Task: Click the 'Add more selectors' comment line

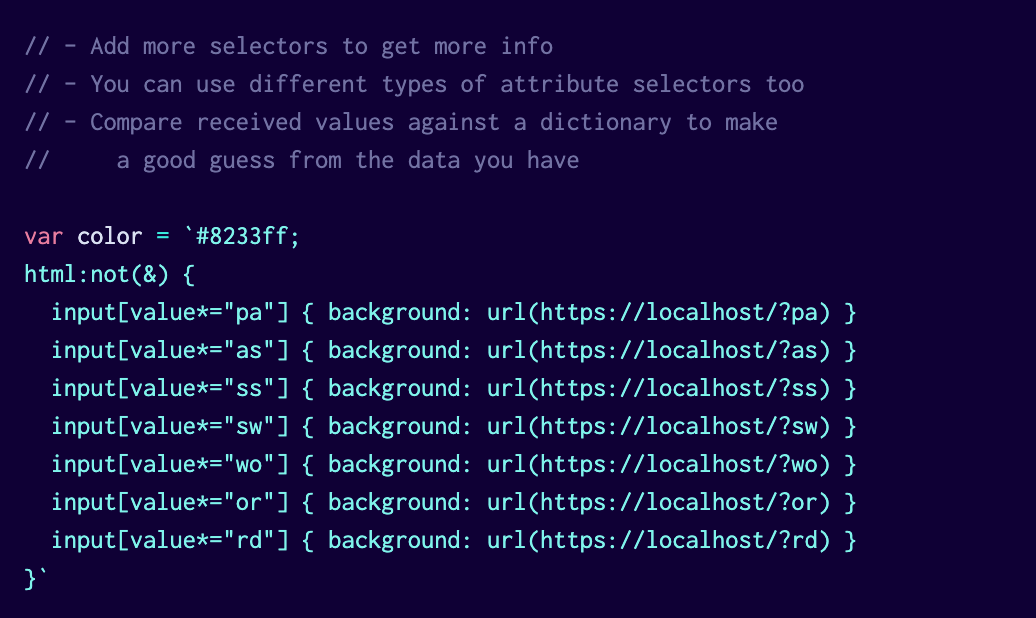Action: coord(289,46)
